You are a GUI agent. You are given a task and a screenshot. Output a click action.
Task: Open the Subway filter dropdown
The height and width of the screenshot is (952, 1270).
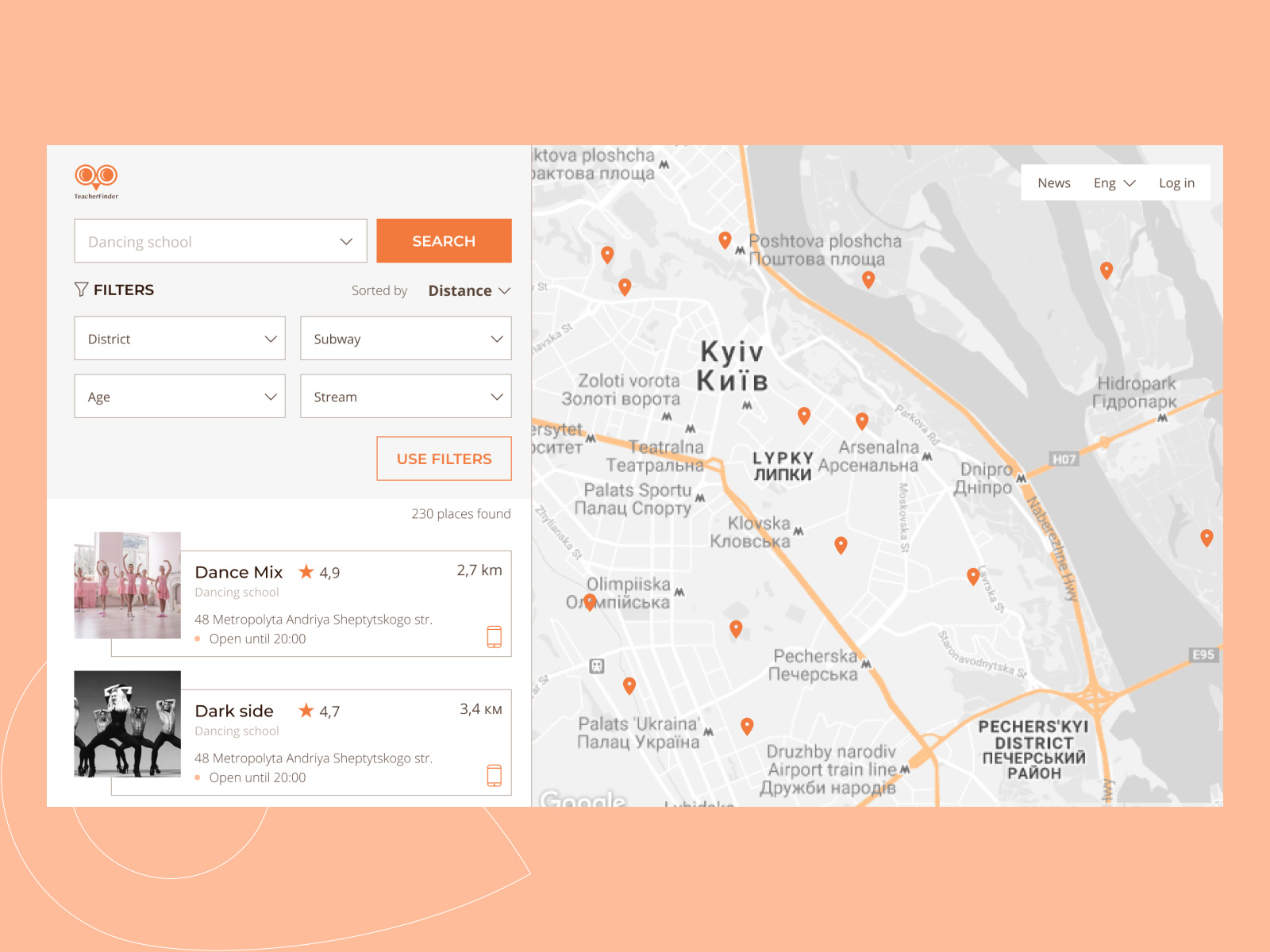coord(406,338)
